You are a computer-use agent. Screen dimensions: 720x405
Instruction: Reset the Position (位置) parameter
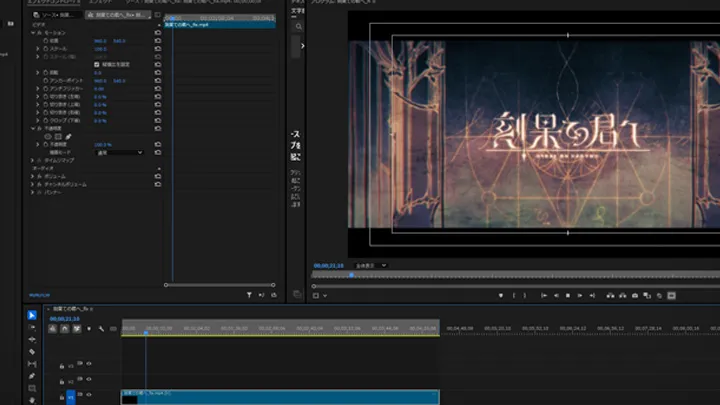(158, 41)
